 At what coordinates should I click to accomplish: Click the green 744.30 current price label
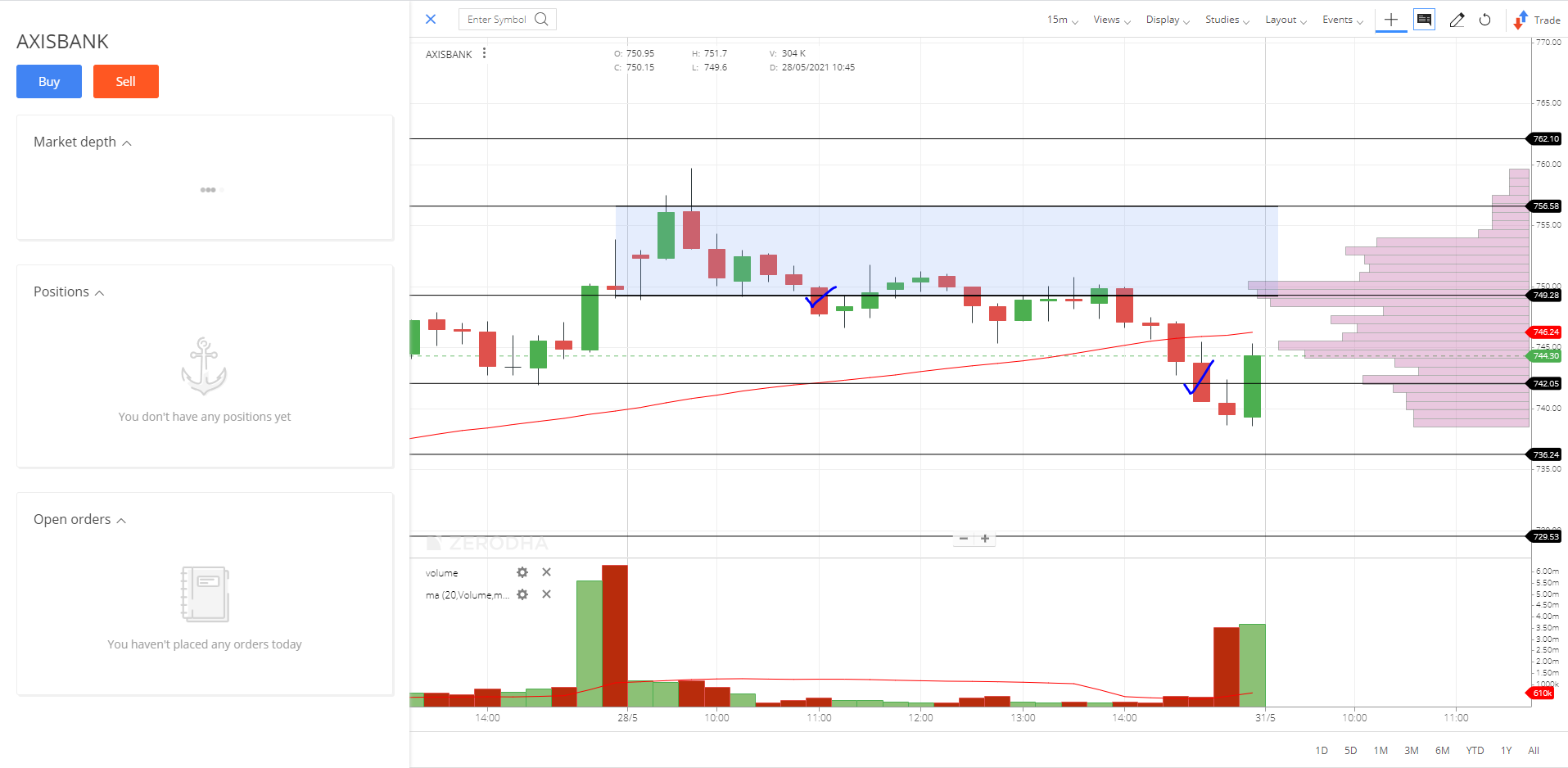(1545, 355)
